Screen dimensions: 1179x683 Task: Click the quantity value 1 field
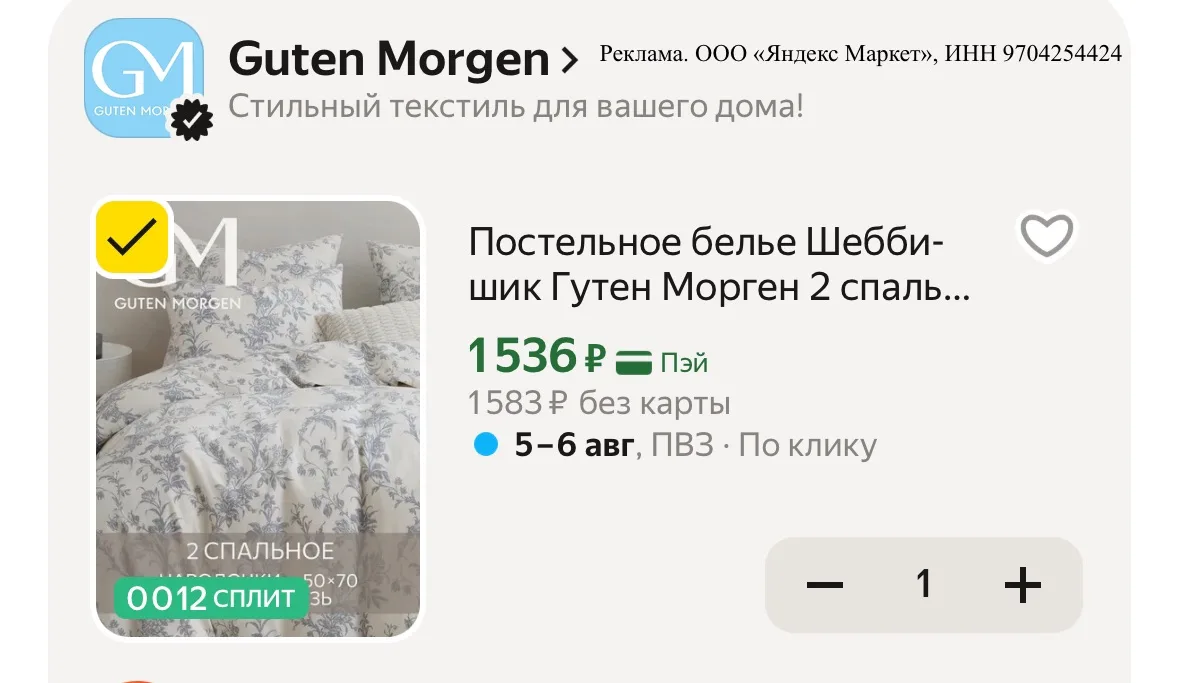tap(923, 584)
